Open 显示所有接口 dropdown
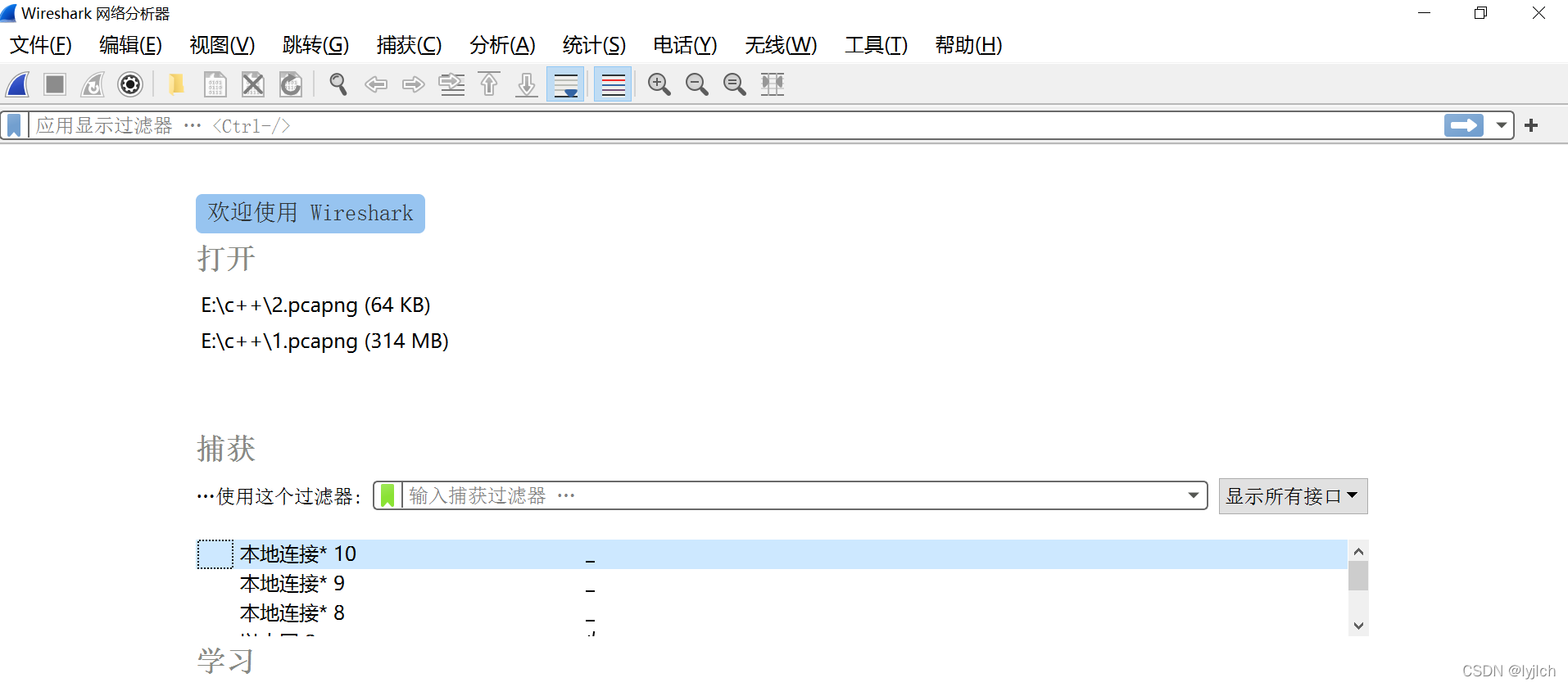Viewport: 1568px width, 687px height. point(1293,496)
